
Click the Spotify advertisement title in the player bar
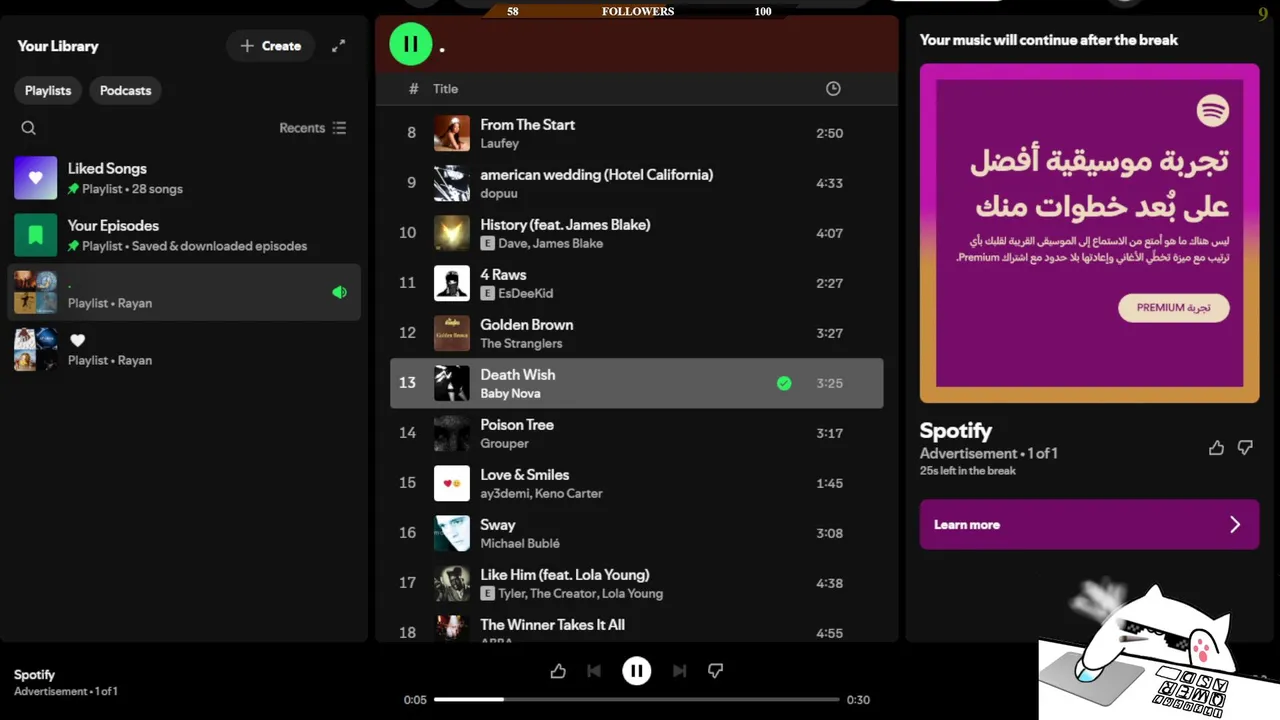(x=35, y=675)
